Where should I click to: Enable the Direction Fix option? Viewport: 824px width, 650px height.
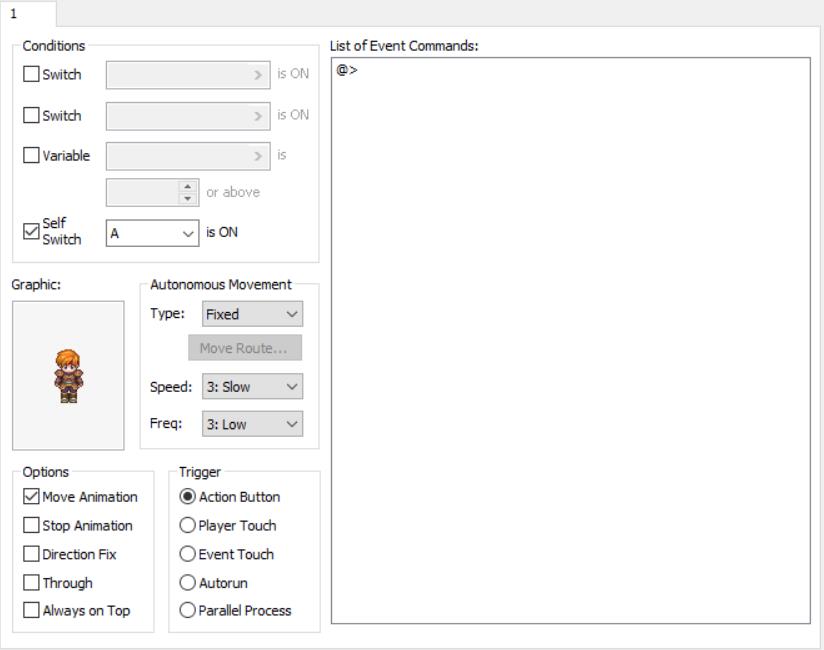coord(31,554)
